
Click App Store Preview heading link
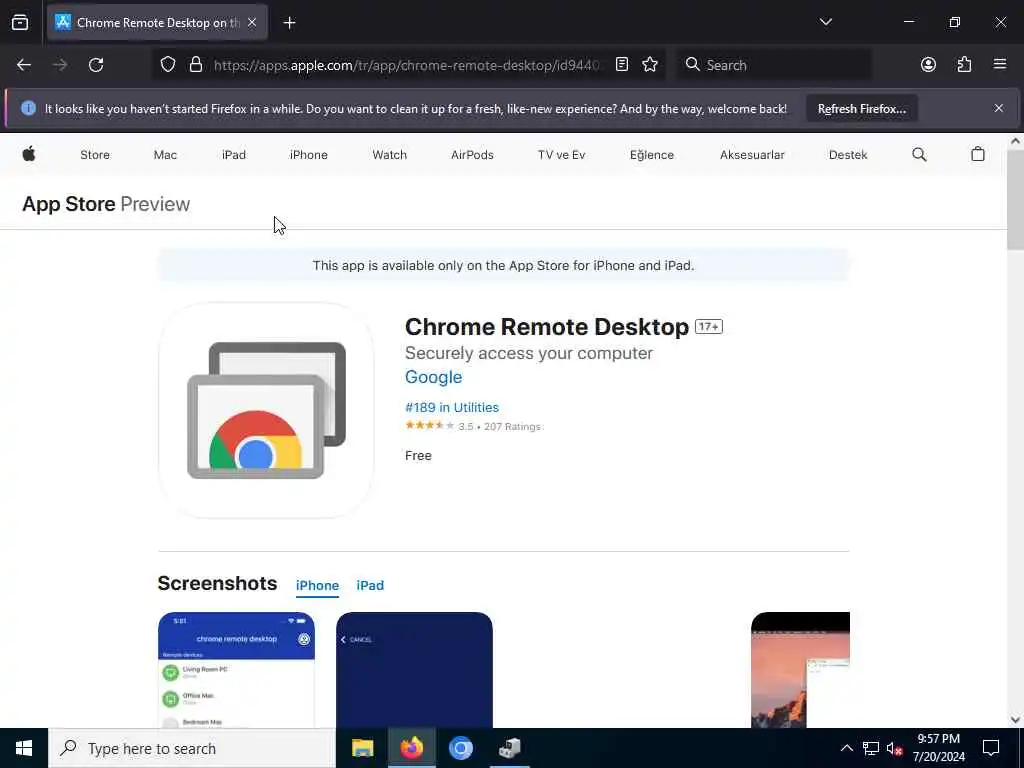pos(106,204)
